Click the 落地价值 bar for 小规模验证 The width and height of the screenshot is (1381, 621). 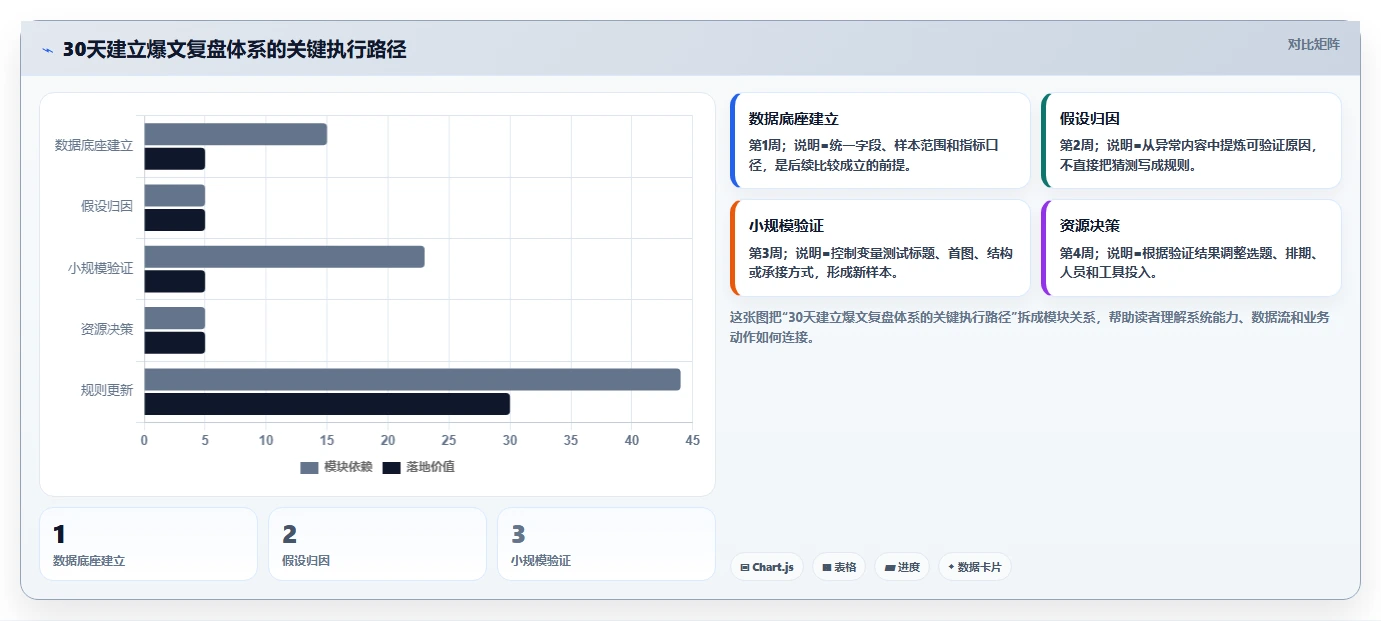(x=175, y=281)
